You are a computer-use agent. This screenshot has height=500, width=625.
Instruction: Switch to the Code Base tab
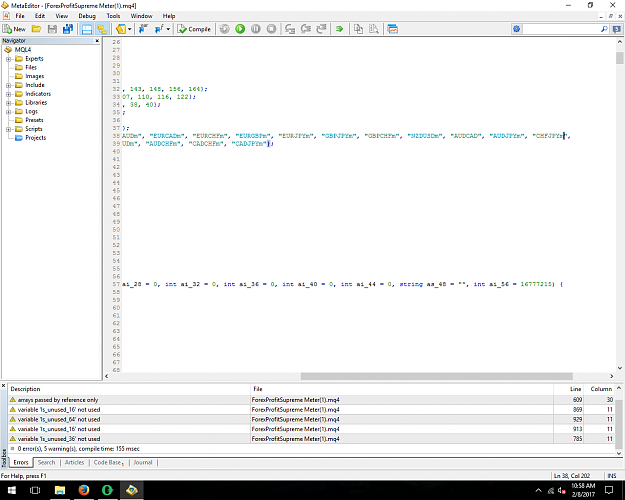click(108, 463)
